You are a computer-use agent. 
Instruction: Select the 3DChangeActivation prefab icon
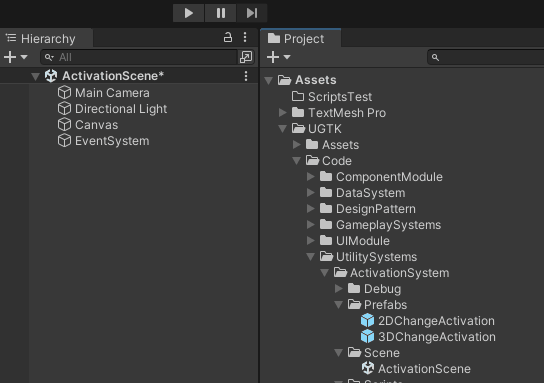click(367, 336)
